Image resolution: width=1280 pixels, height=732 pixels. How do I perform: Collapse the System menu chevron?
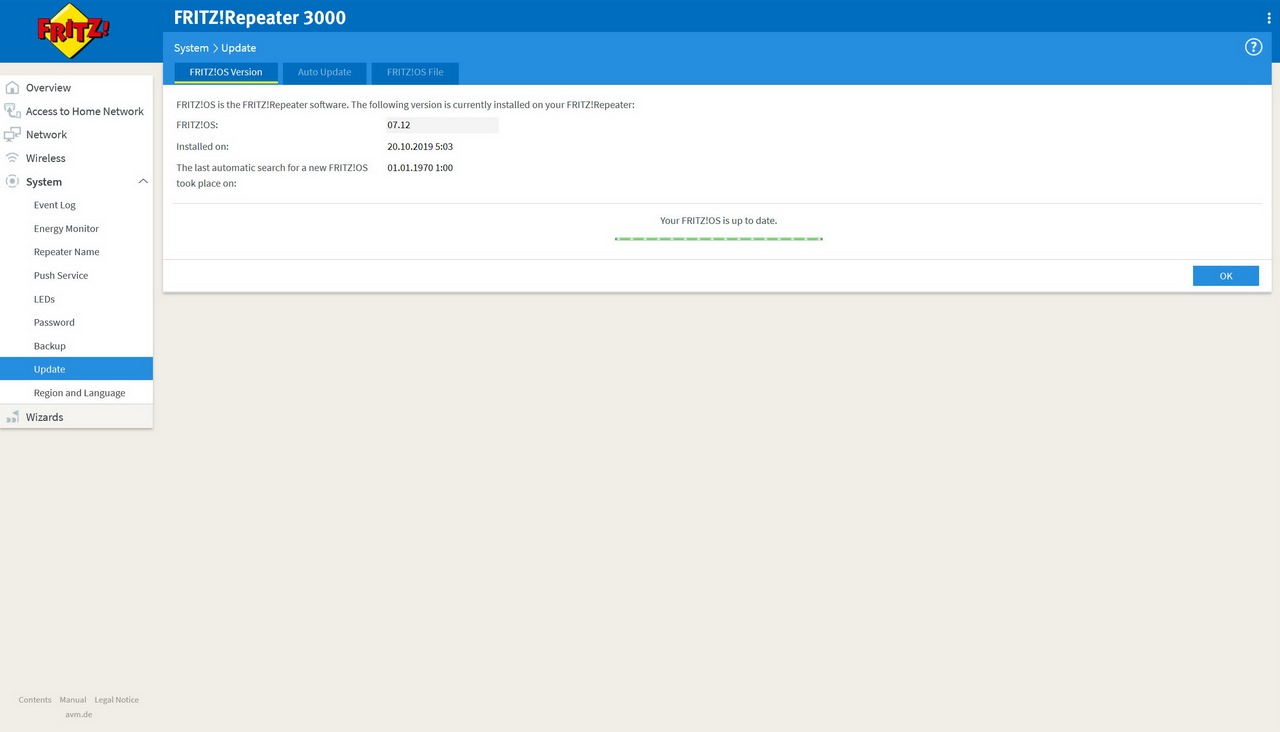point(143,181)
